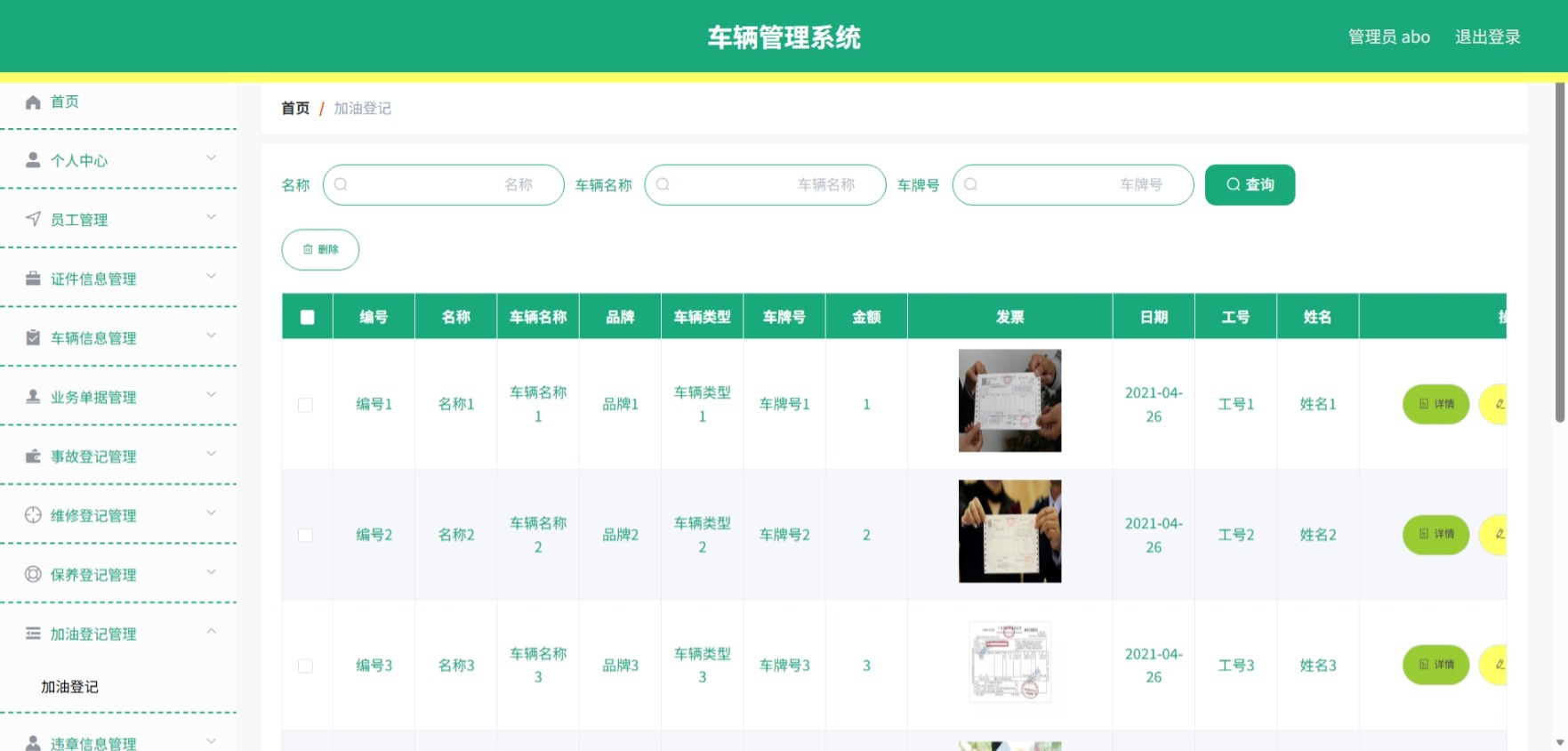Collapse the 加油登记管理 section
This screenshot has width=1568, height=751.
[212, 631]
